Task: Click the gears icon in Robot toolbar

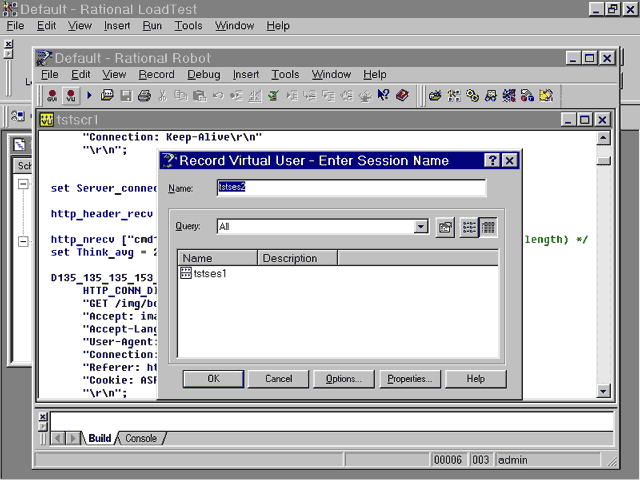Action: point(472,96)
